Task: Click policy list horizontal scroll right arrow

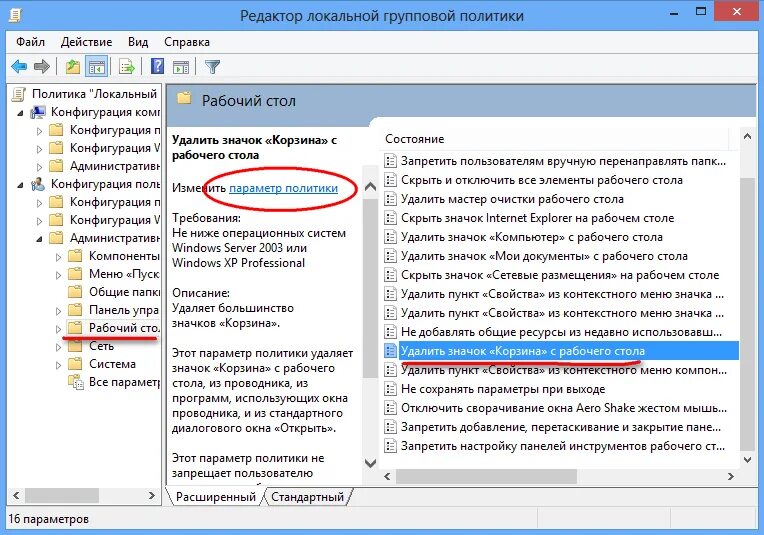Action: 730,477
